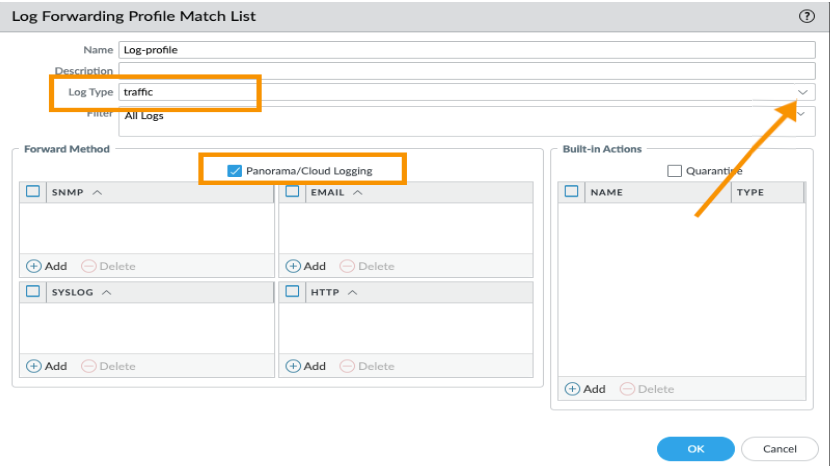Click into the Name input field
The height and width of the screenshot is (466, 833).
(467, 49)
